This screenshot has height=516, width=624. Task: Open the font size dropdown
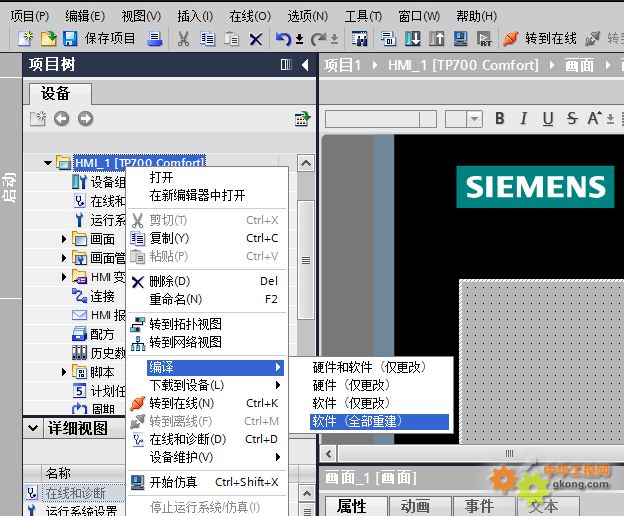click(474, 119)
